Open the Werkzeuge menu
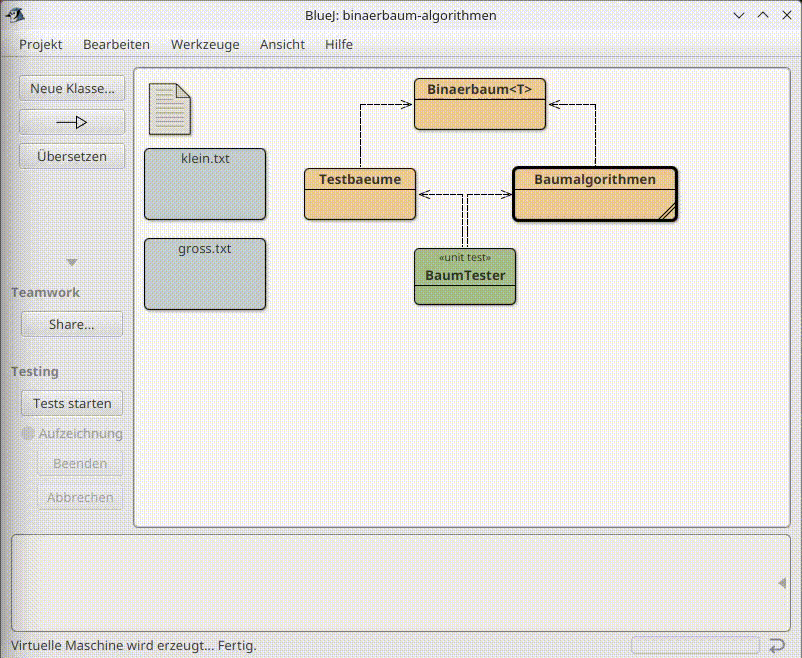This screenshot has width=802, height=658. [205, 45]
